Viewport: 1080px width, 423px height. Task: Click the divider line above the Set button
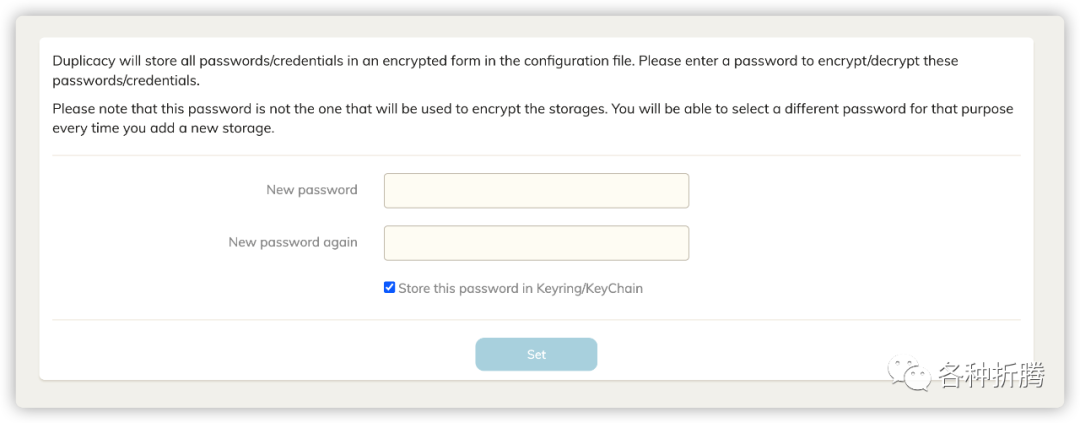point(536,320)
